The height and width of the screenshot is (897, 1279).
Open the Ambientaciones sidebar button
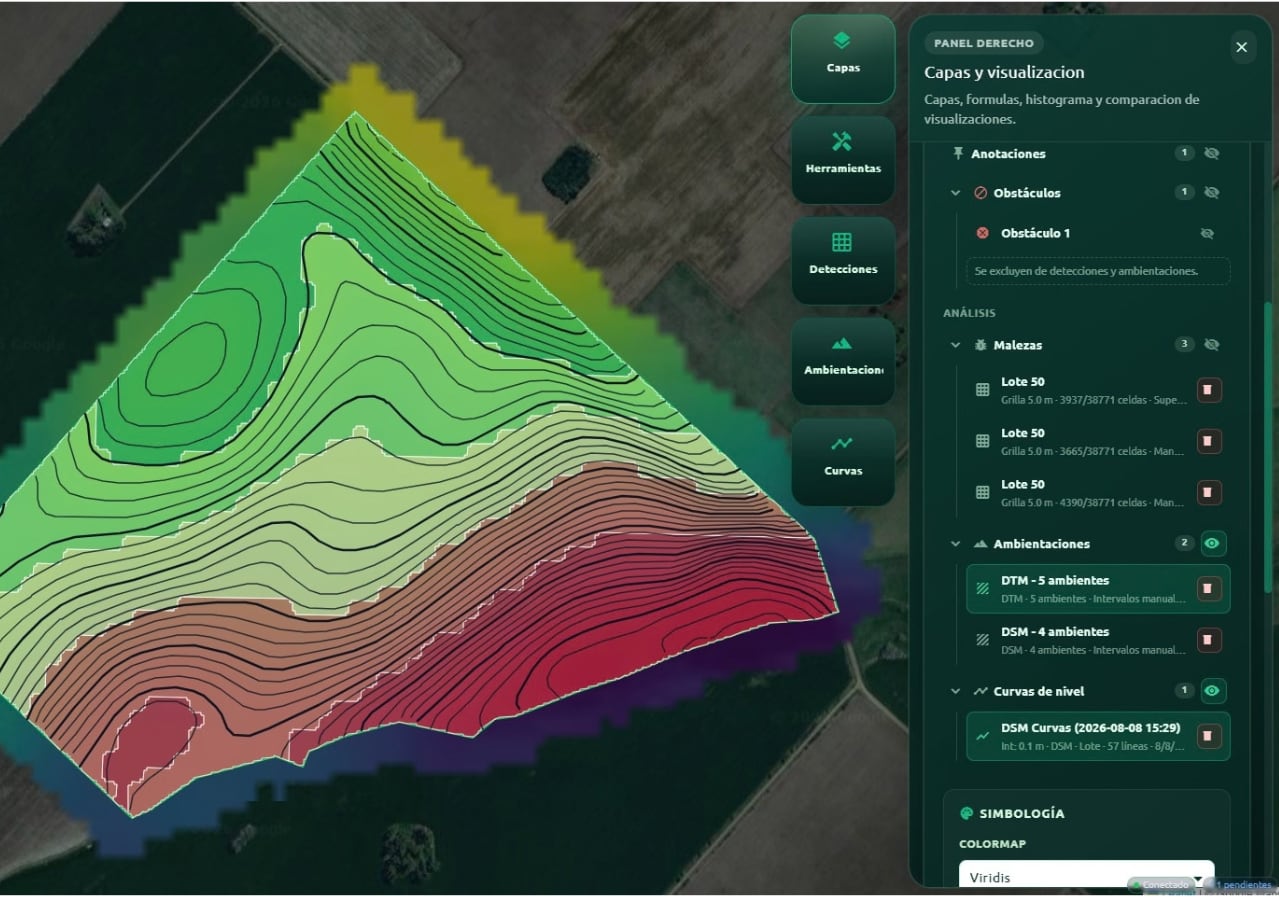[x=843, y=361]
